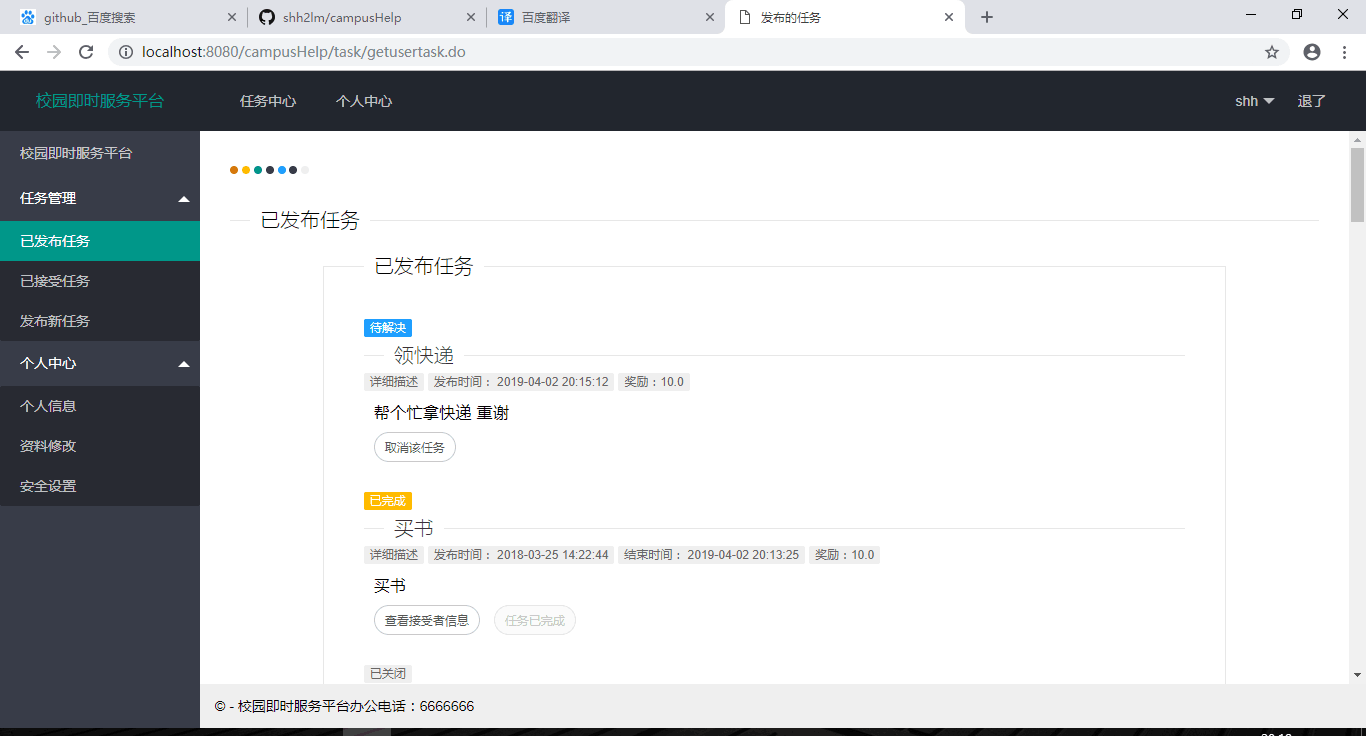Click the 查看接受者信息 button
The height and width of the screenshot is (736, 1366).
coord(427,620)
